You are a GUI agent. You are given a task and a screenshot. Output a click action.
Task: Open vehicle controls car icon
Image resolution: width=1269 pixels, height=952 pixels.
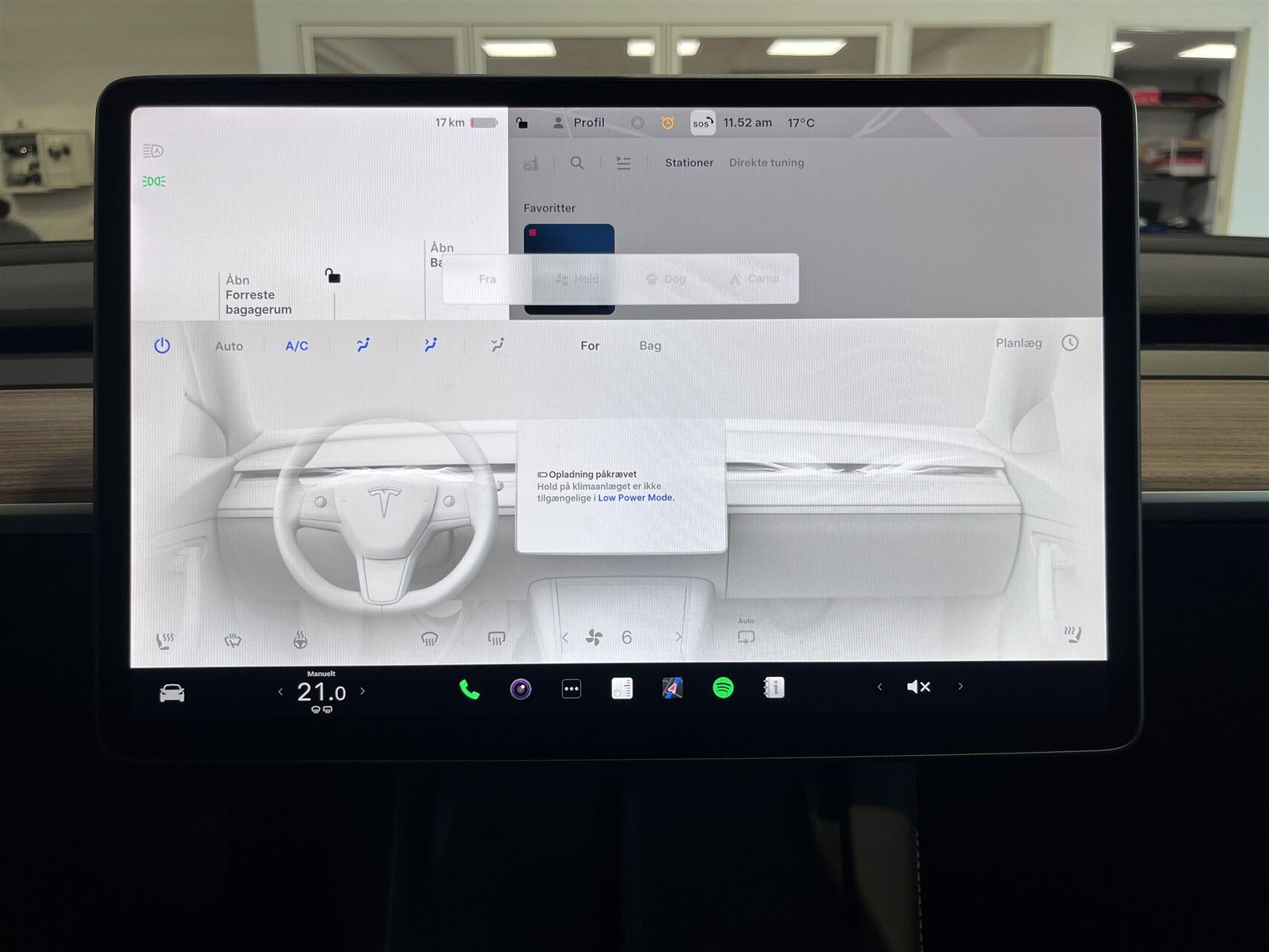click(172, 693)
